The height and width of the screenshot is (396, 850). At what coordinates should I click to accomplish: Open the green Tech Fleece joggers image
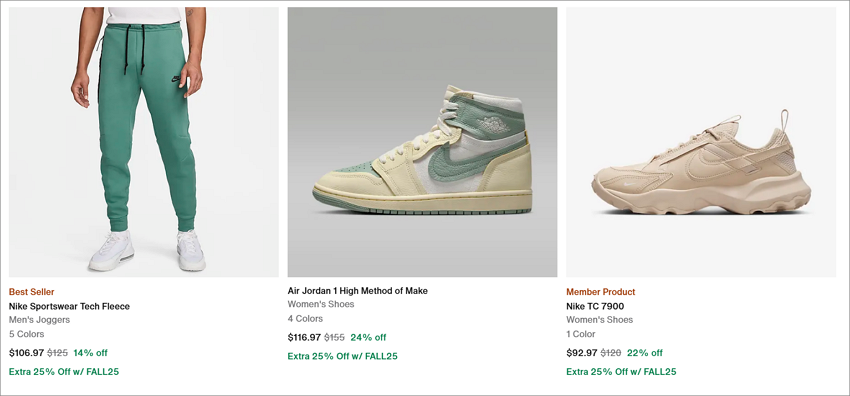144,142
